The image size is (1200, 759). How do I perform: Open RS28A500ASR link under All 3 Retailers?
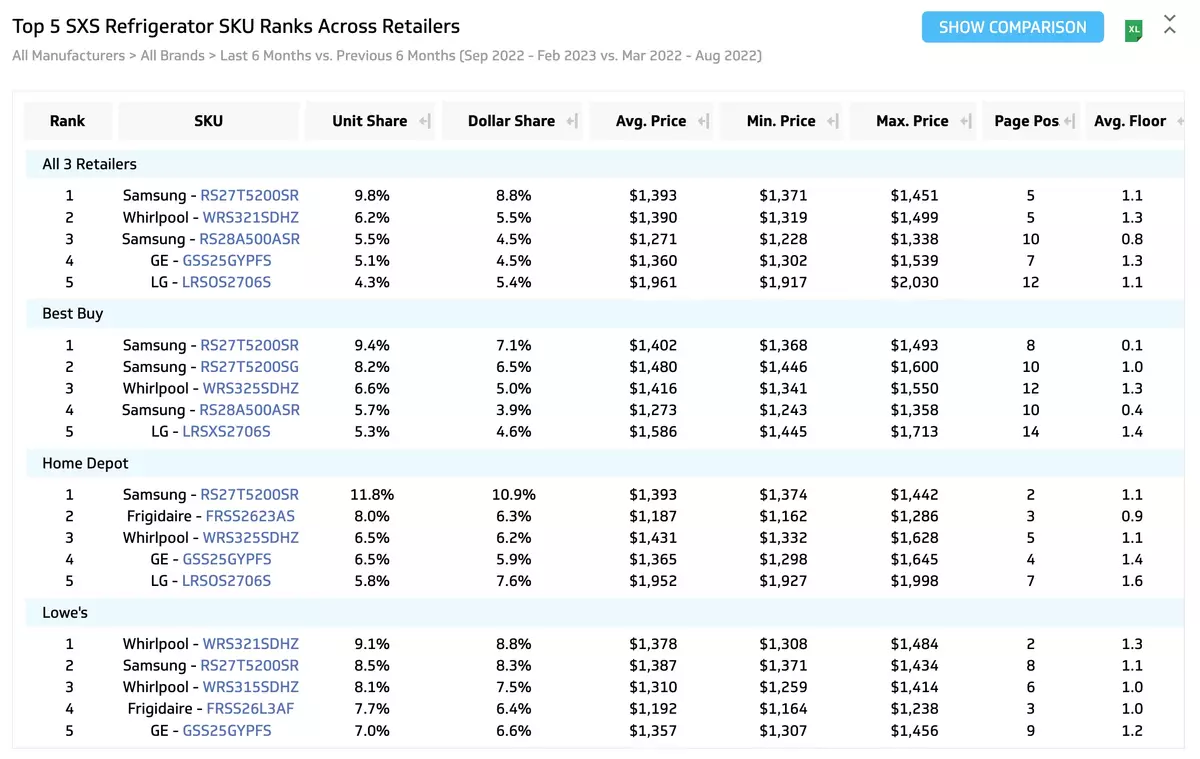point(250,239)
